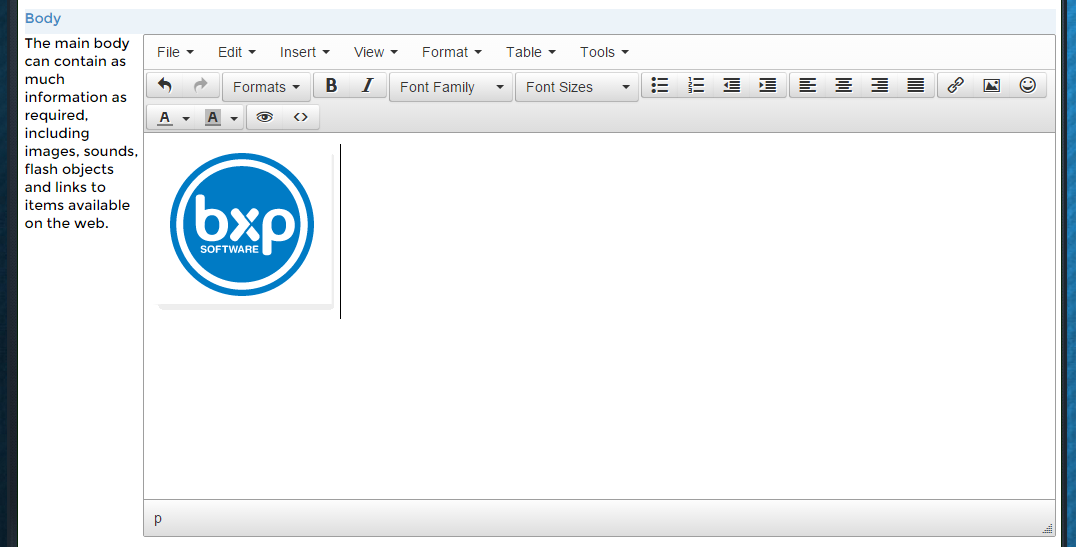1076x547 pixels.
Task: Insert a numbered list
Action: pyautogui.click(x=696, y=86)
